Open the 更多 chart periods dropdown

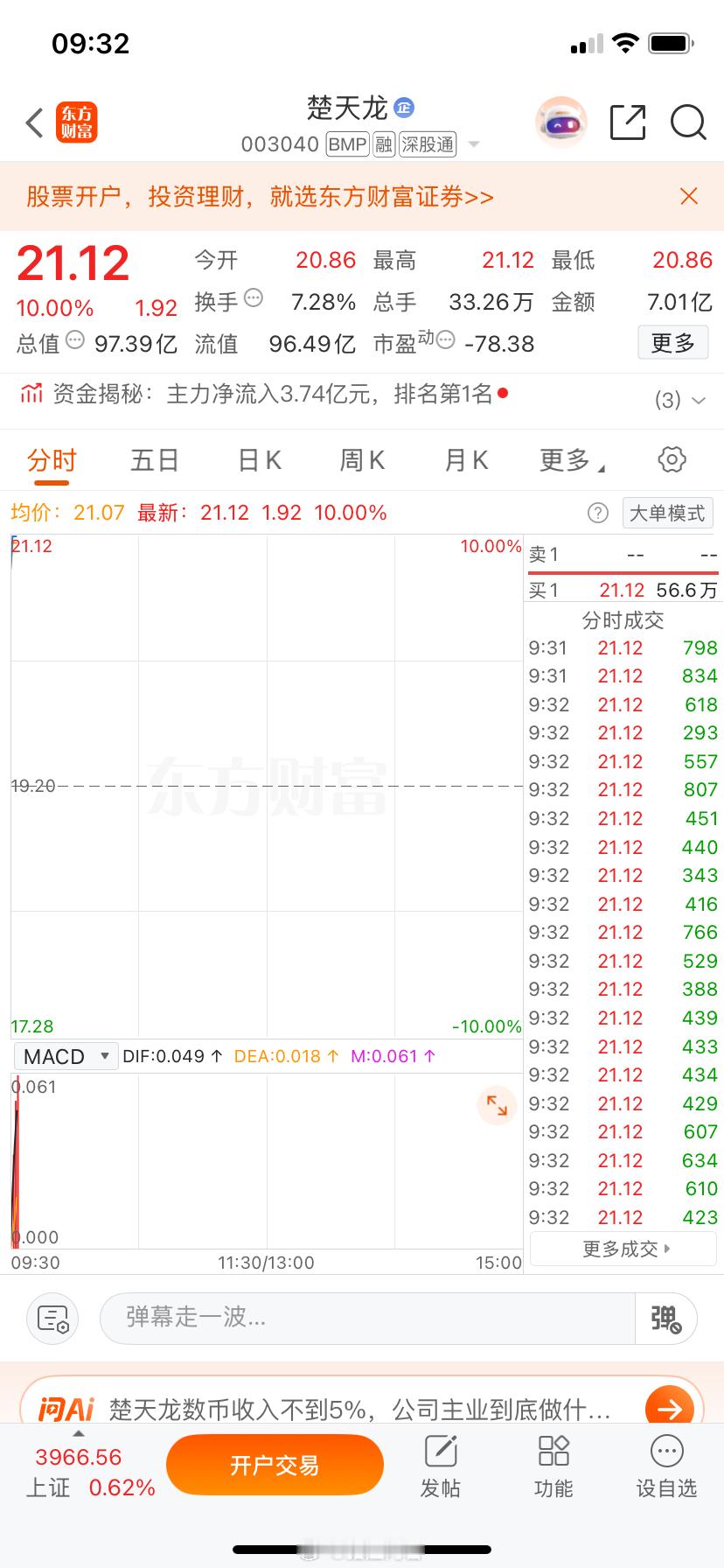(572, 460)
